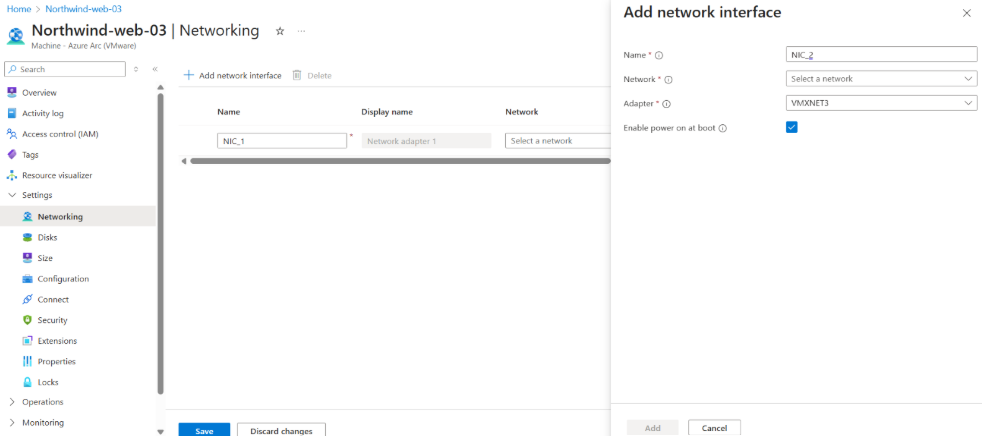The width and height of the screenshot is (982, 436).
Task: Click the Connect icon in sidebar
Action: pos(27,299)
